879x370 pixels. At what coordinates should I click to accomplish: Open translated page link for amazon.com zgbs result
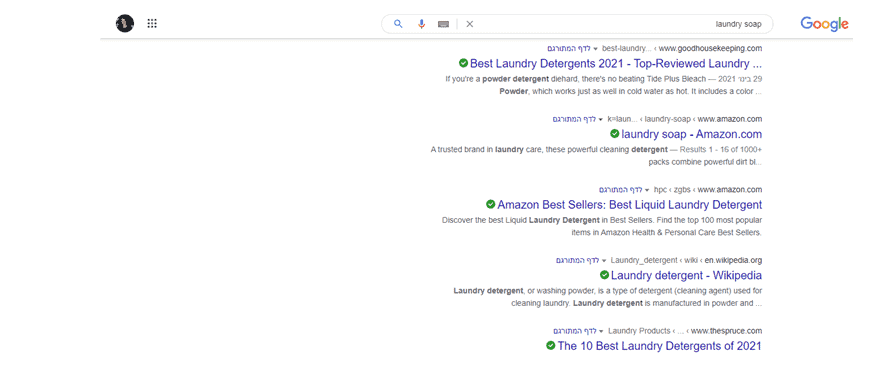(x=620, y=190)
